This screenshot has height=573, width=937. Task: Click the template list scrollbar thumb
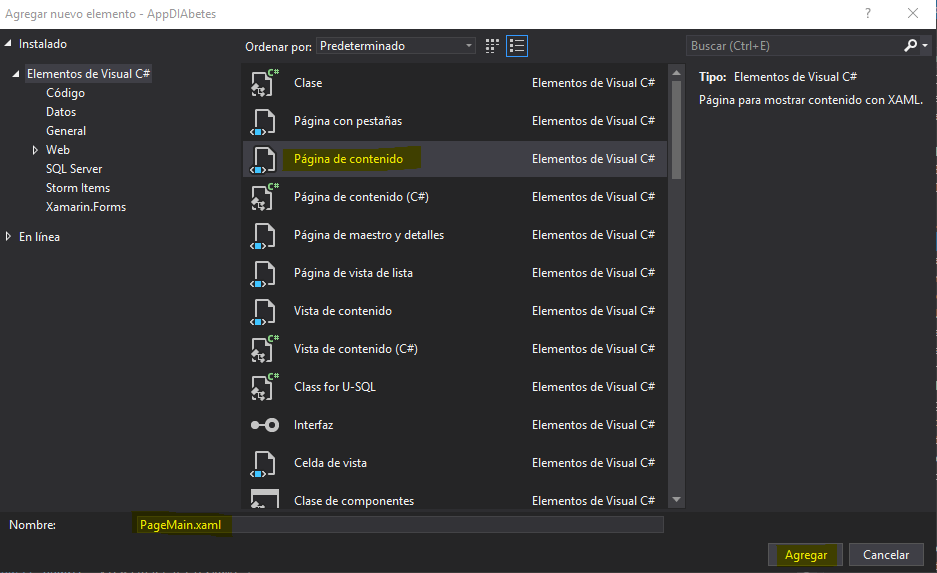[x=676, y=130]
